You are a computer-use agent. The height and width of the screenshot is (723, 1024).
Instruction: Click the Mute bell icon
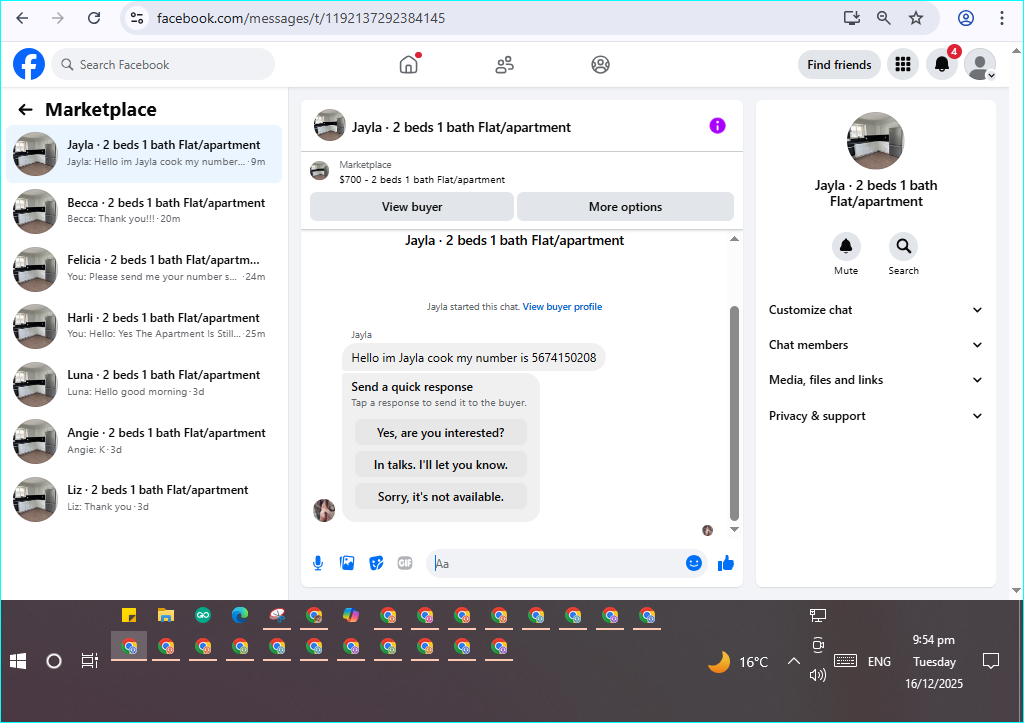tap(846, 246)
